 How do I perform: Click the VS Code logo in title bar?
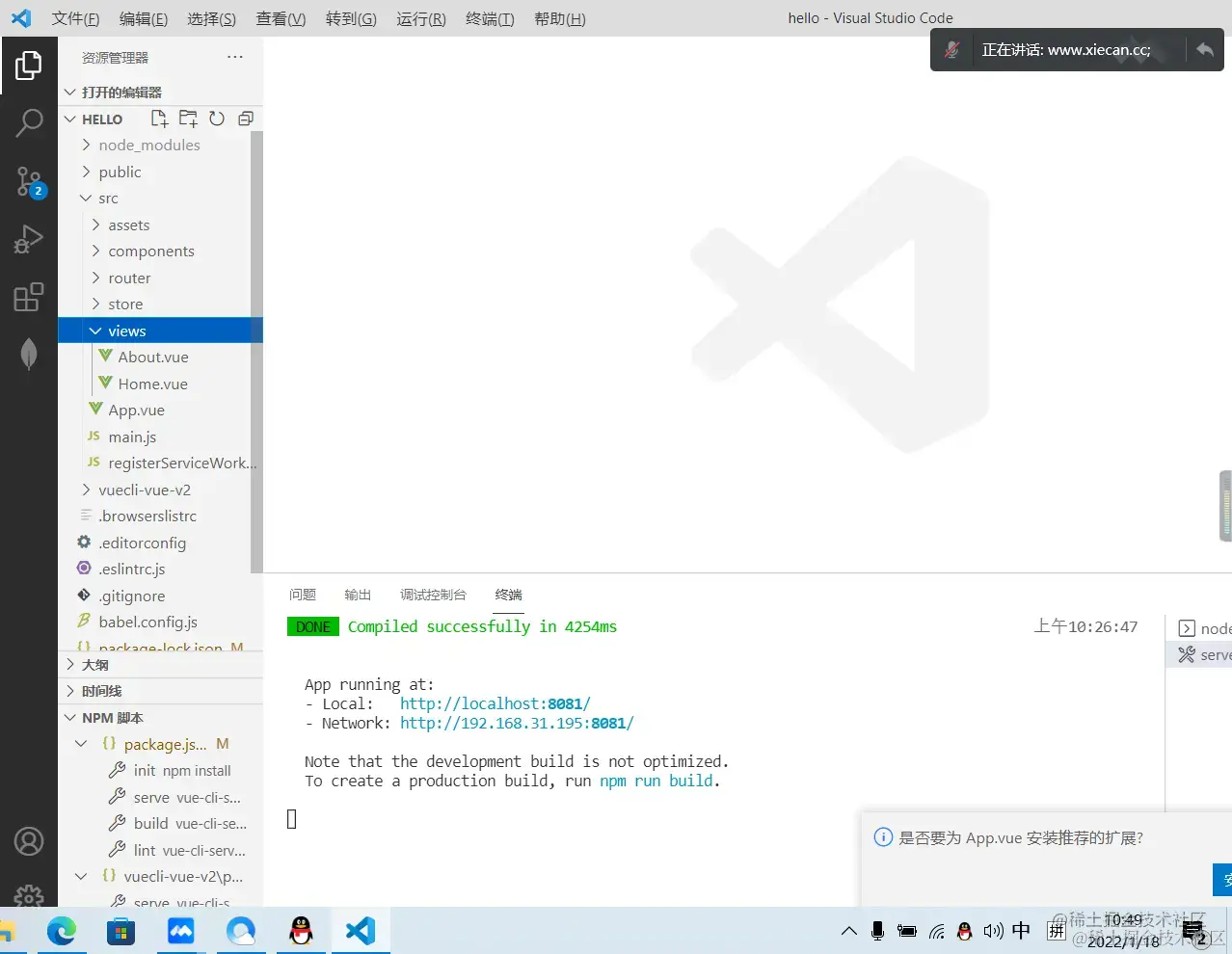21,18
